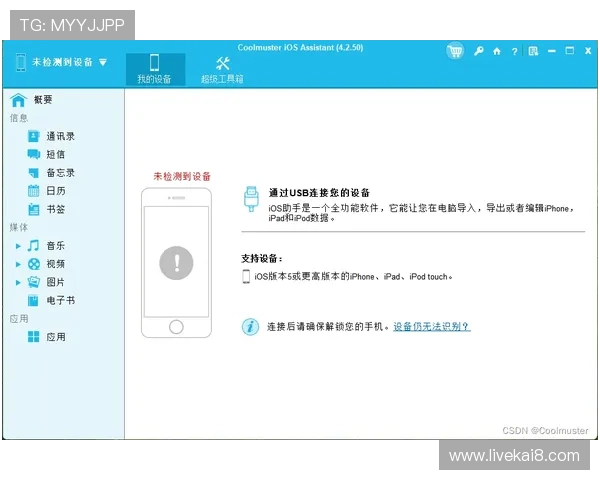The width and height of the screenshot is (600, 480).
Task: Select 图片 in the sidebar
Action: pos(55,282)
